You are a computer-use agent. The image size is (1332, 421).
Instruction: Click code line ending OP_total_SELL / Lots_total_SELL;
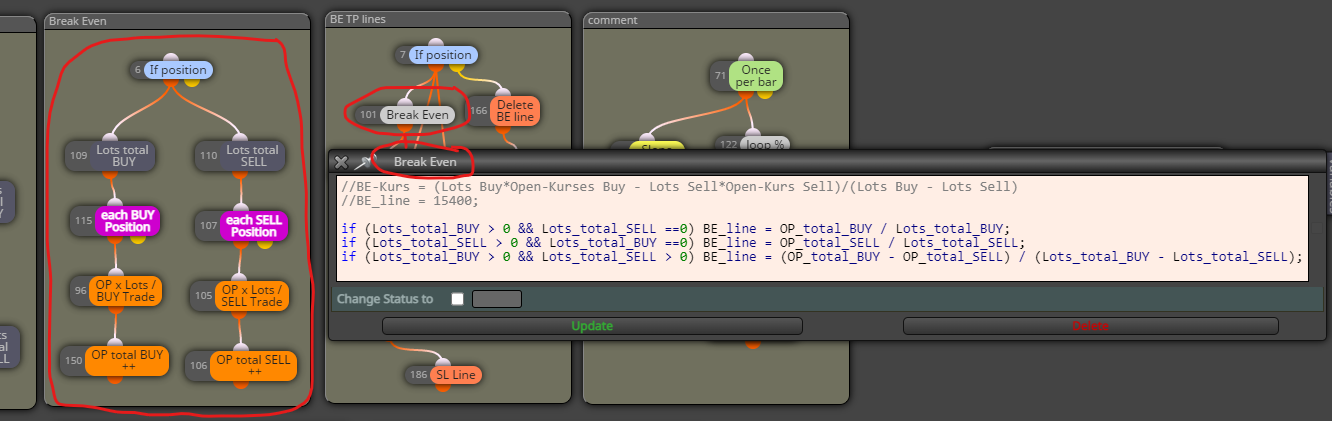pos(683,242)
